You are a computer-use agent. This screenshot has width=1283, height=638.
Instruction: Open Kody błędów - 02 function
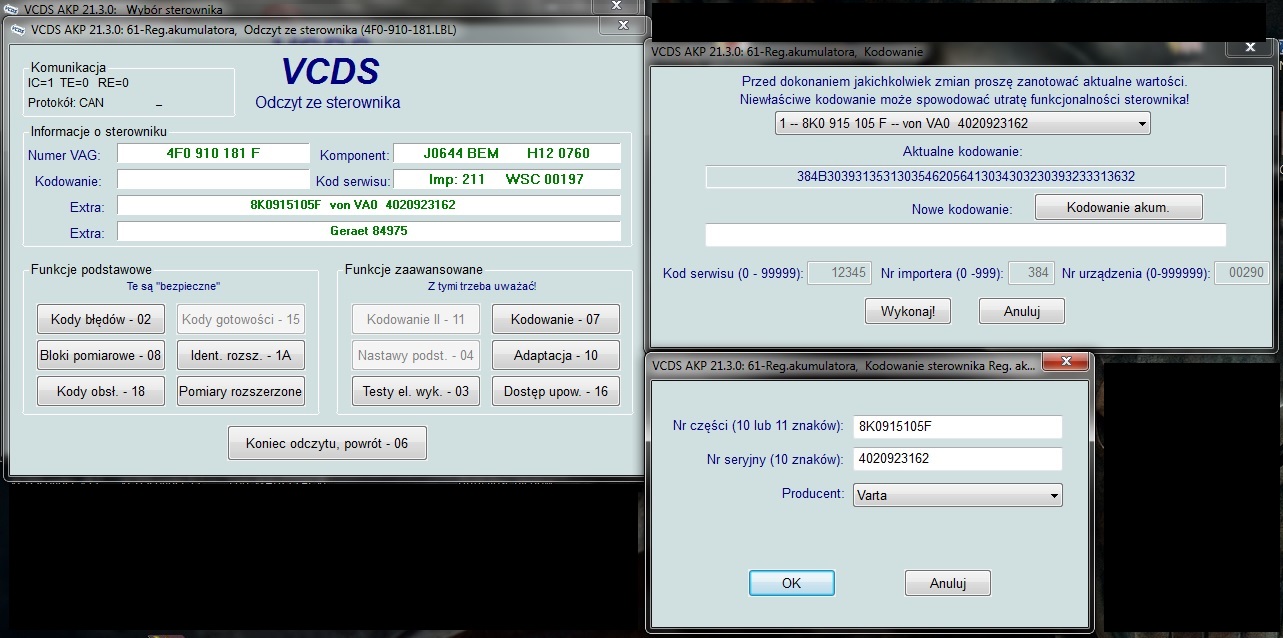click(x=101, y=319)
